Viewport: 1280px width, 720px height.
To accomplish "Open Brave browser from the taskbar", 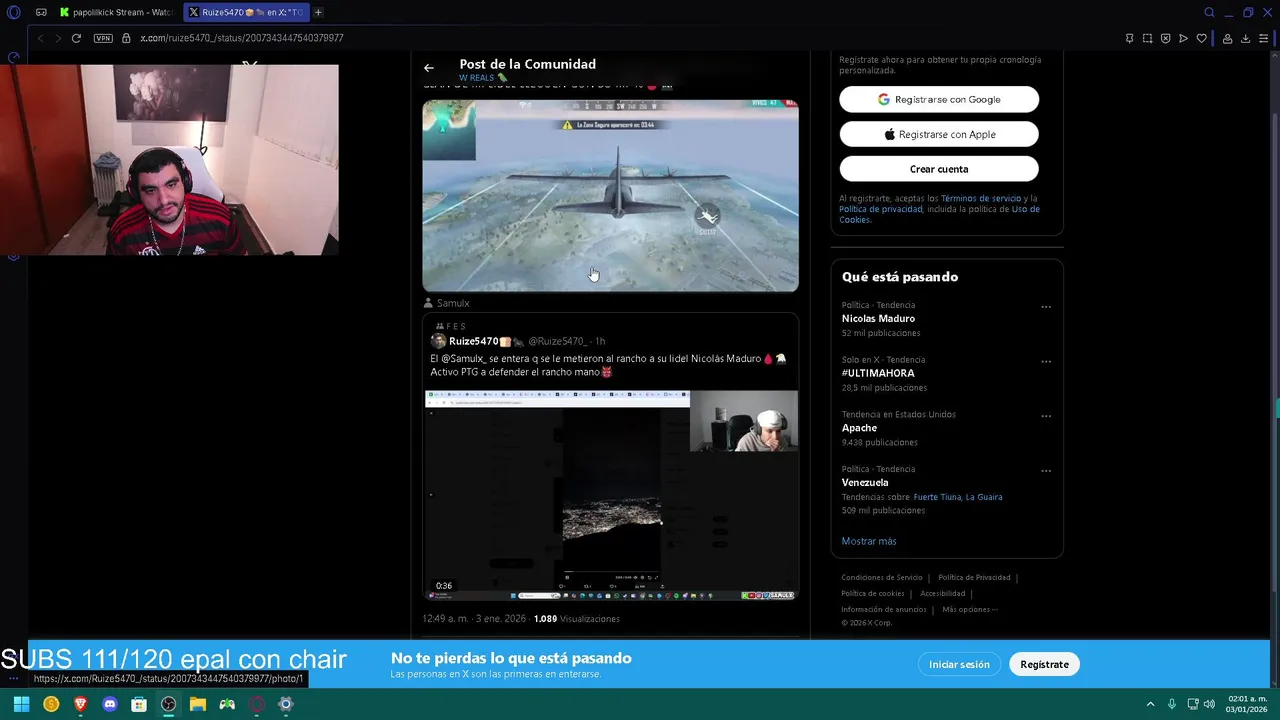I will point(80,704).
